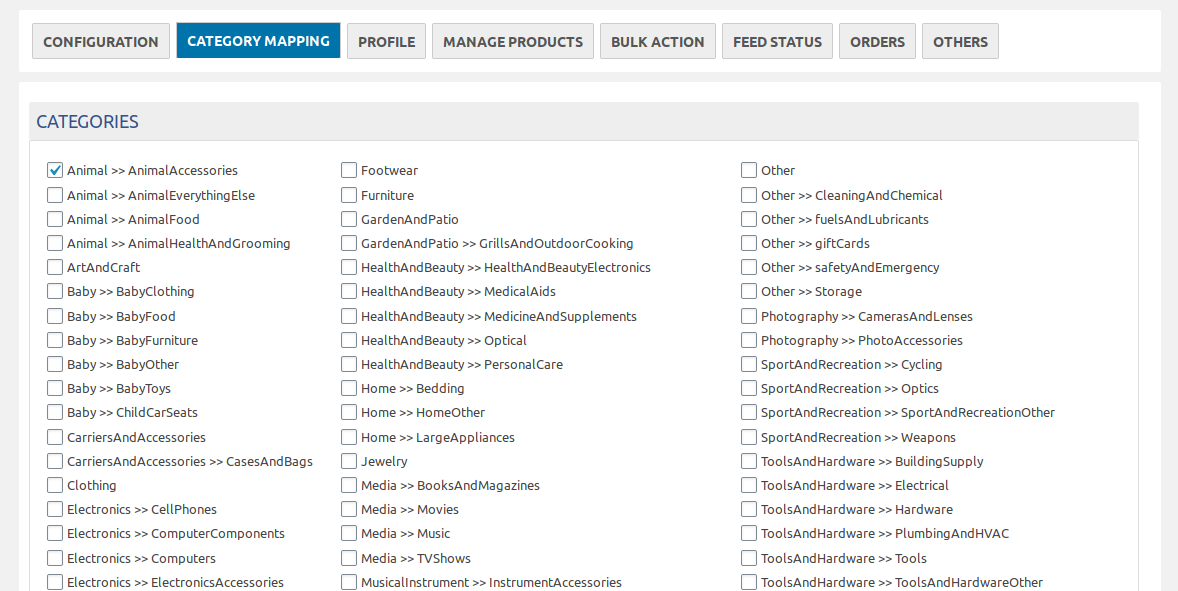Enable Other >> giftCards category

748,243
